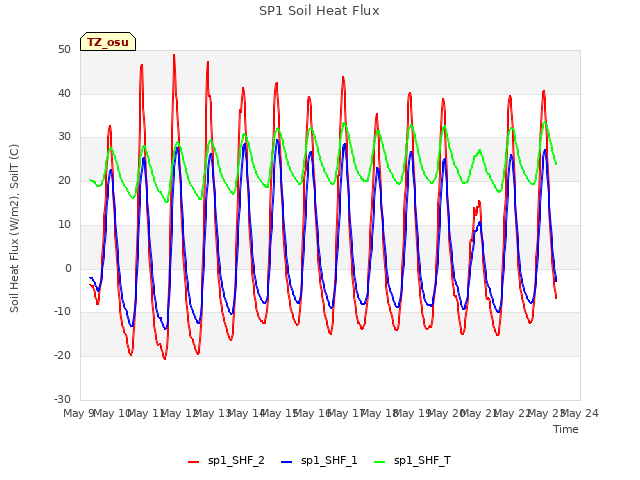Viewport: 640px width, 480px height.
Task: Click the red curve trough near -20 before May 11
Action: coord(131,355)
